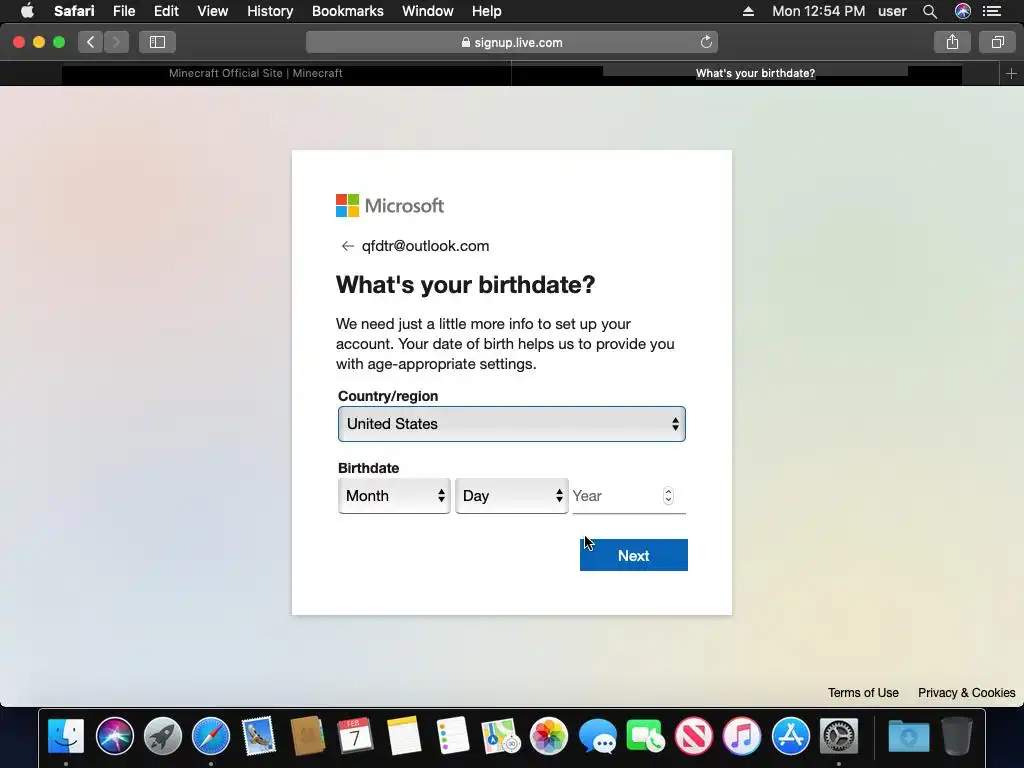Image resolution: width=1024 pixels, height=768 pixels.
Task: Open Siri from the menu bar
Action: [x=963, y=11]
